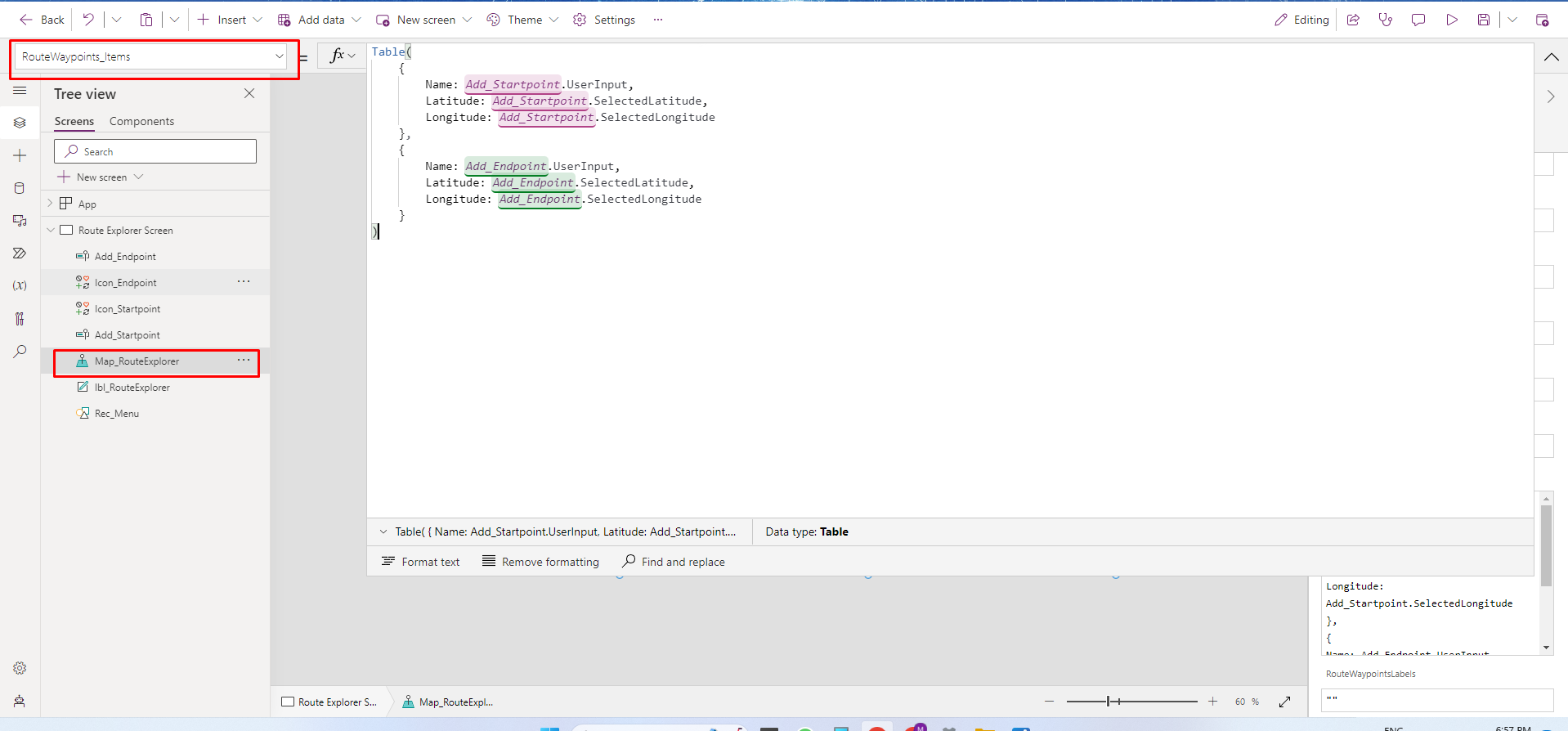
Task: Click the Publish icon at far right
Action: pos(1542,20)
